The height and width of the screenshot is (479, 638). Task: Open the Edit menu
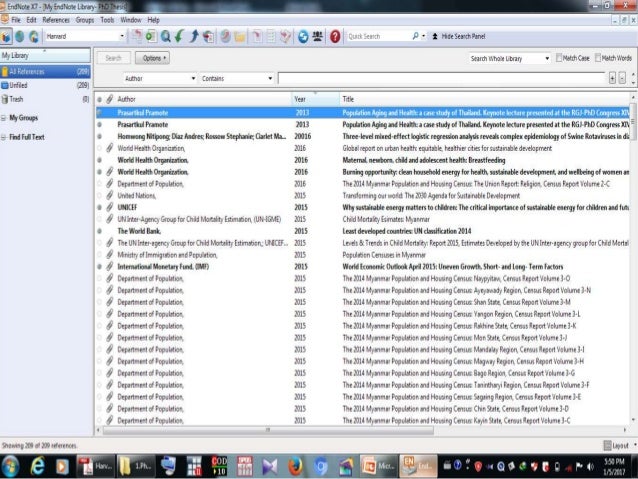[31, 20]
